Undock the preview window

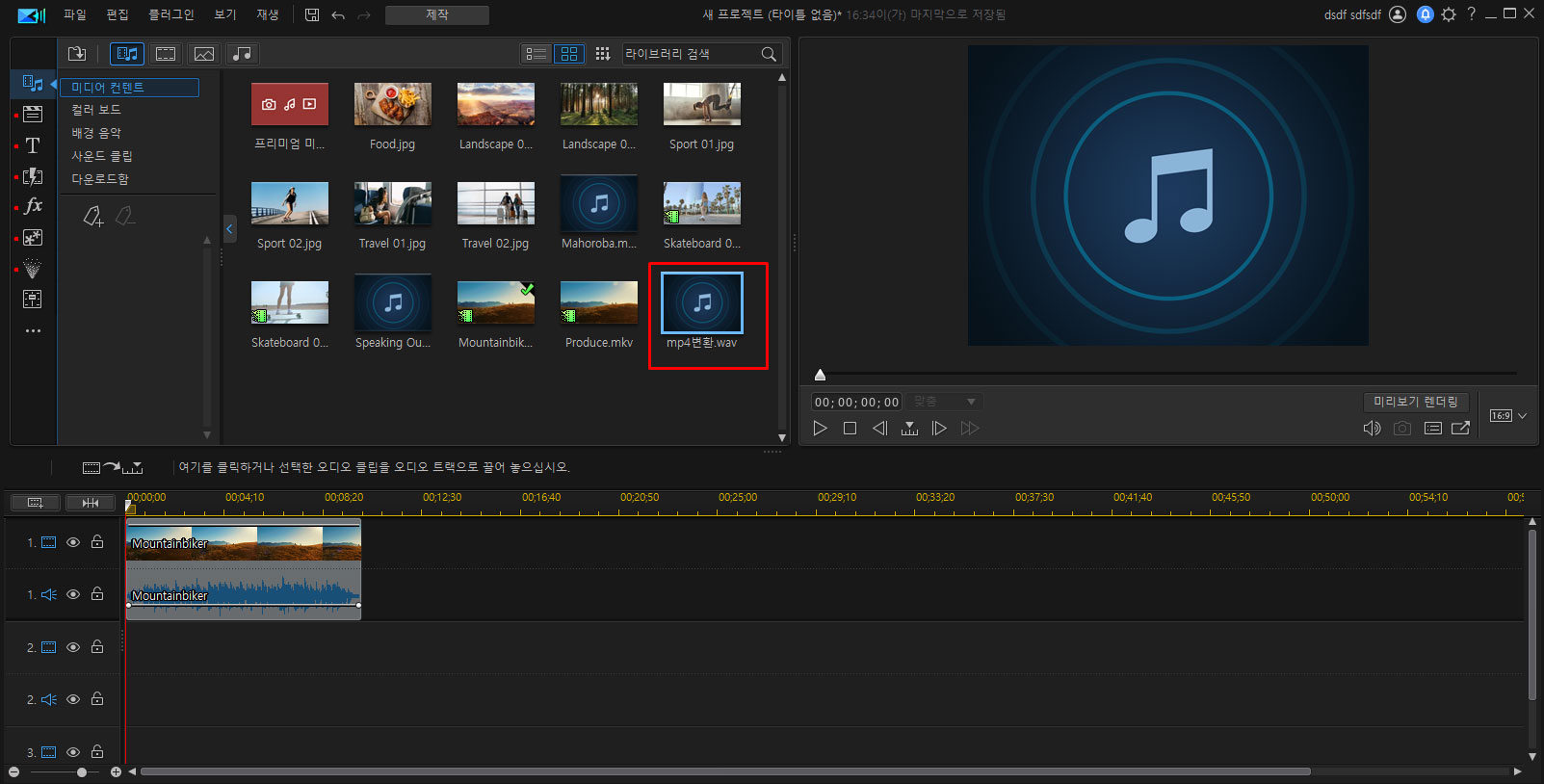point(1461,429)
